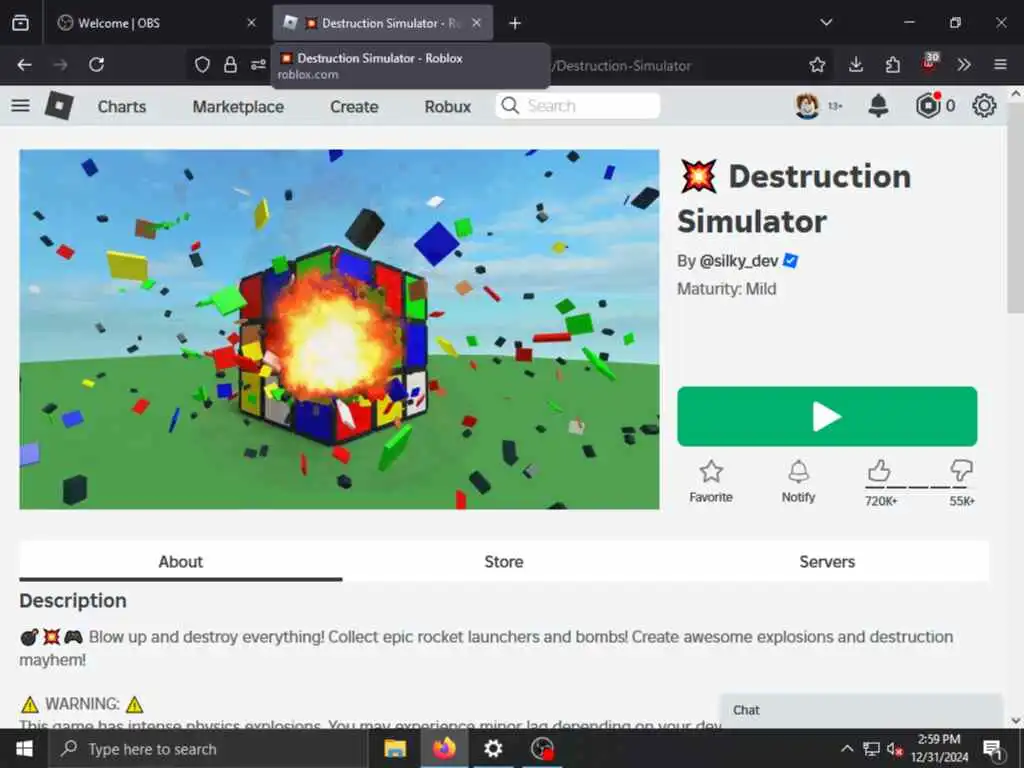Open the browser downloads panel
This screenshot has width=1024, height=768.
click(856, 65)
